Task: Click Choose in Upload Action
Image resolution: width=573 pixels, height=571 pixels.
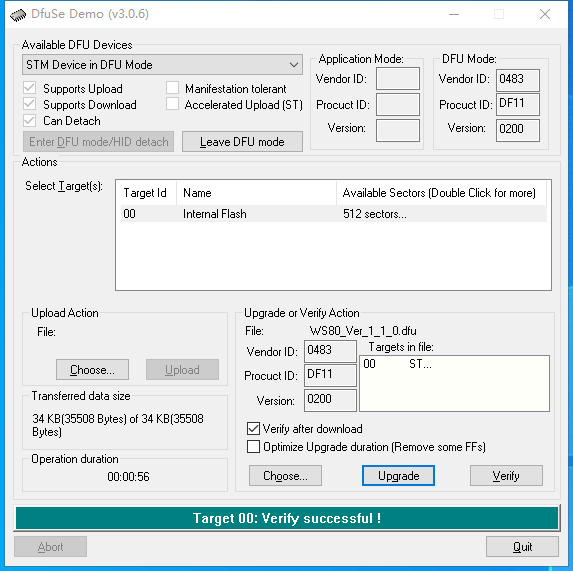Action: (x=92, y=369)
